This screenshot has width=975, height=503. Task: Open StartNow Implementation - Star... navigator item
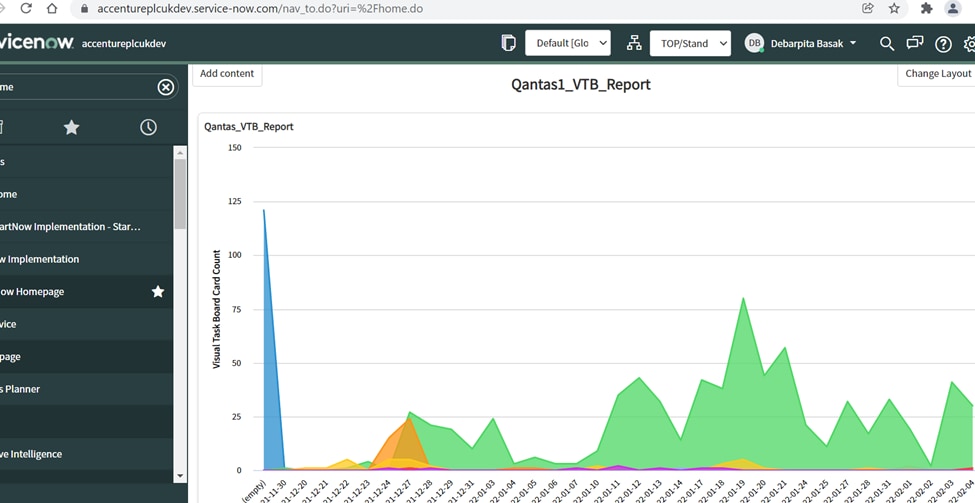(x=86, y=226)
